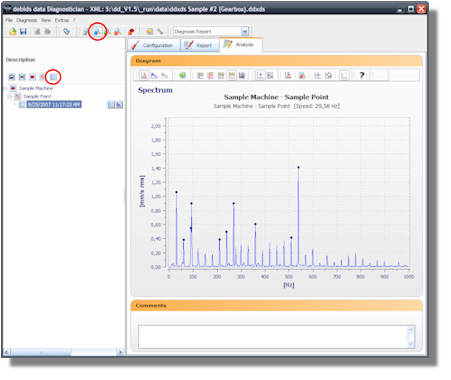Click the question mark help icon
The image size is (451, 380).
click(x=362, y=75)
